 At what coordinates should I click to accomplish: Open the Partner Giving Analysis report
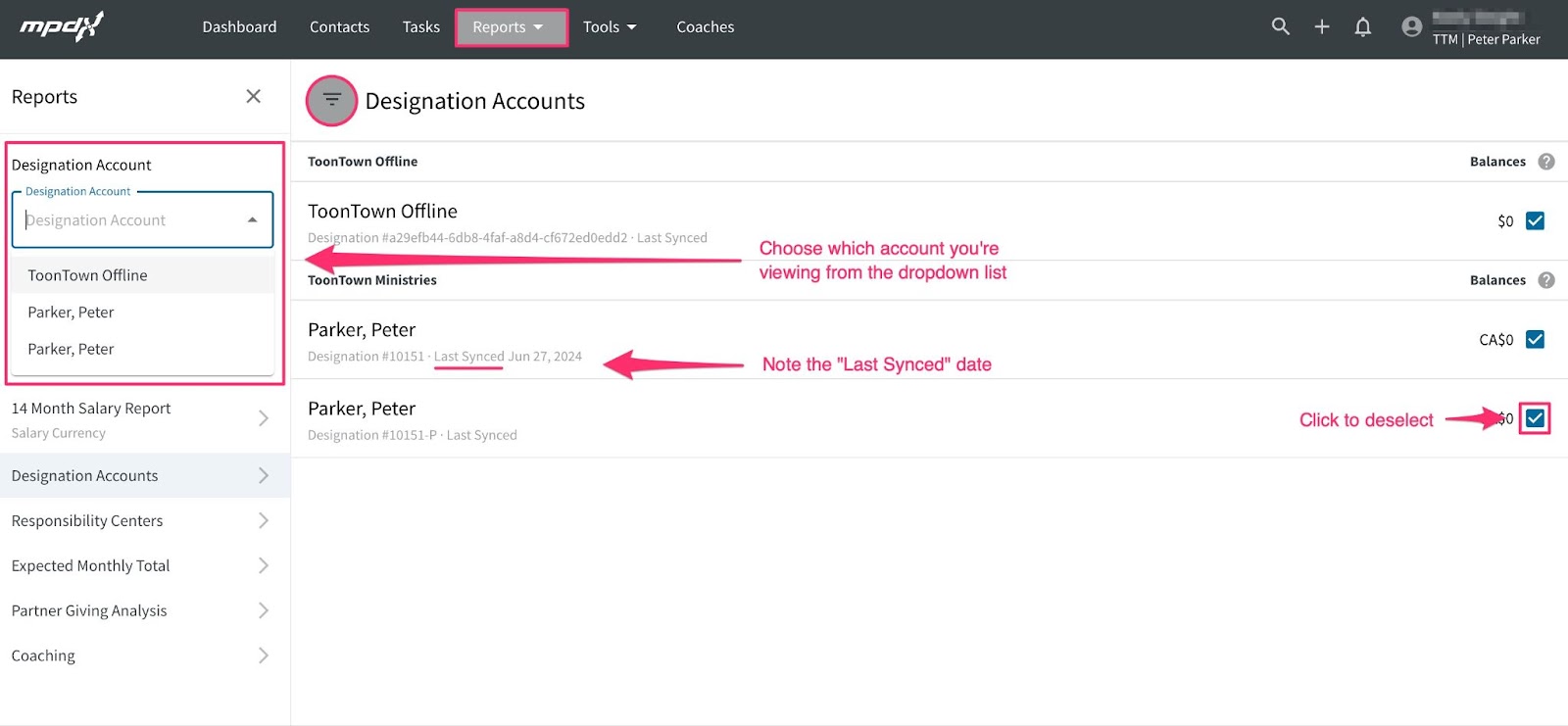pos(145,610)
